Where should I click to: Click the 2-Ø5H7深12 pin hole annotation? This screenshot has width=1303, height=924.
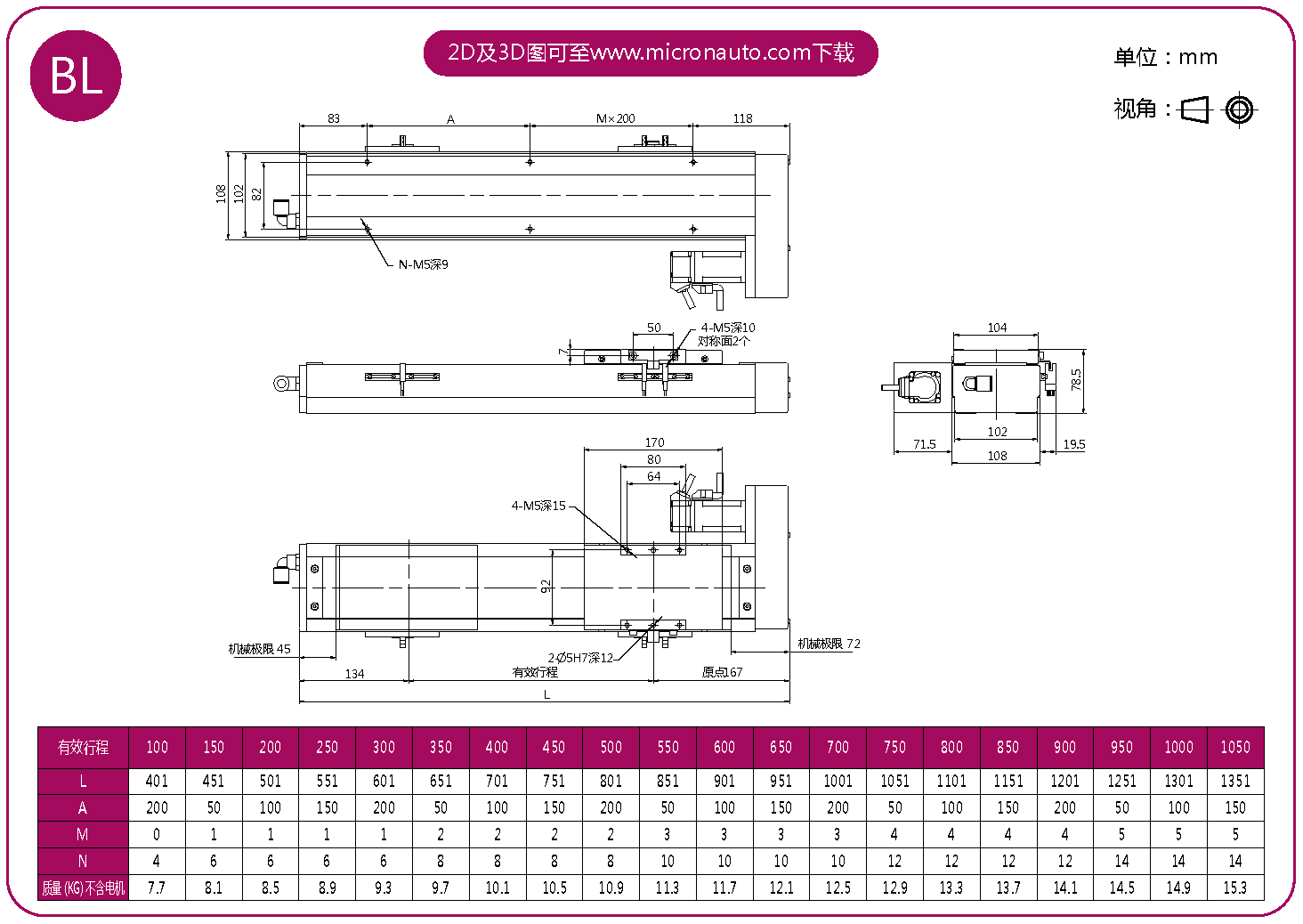(x=580, y=658)
